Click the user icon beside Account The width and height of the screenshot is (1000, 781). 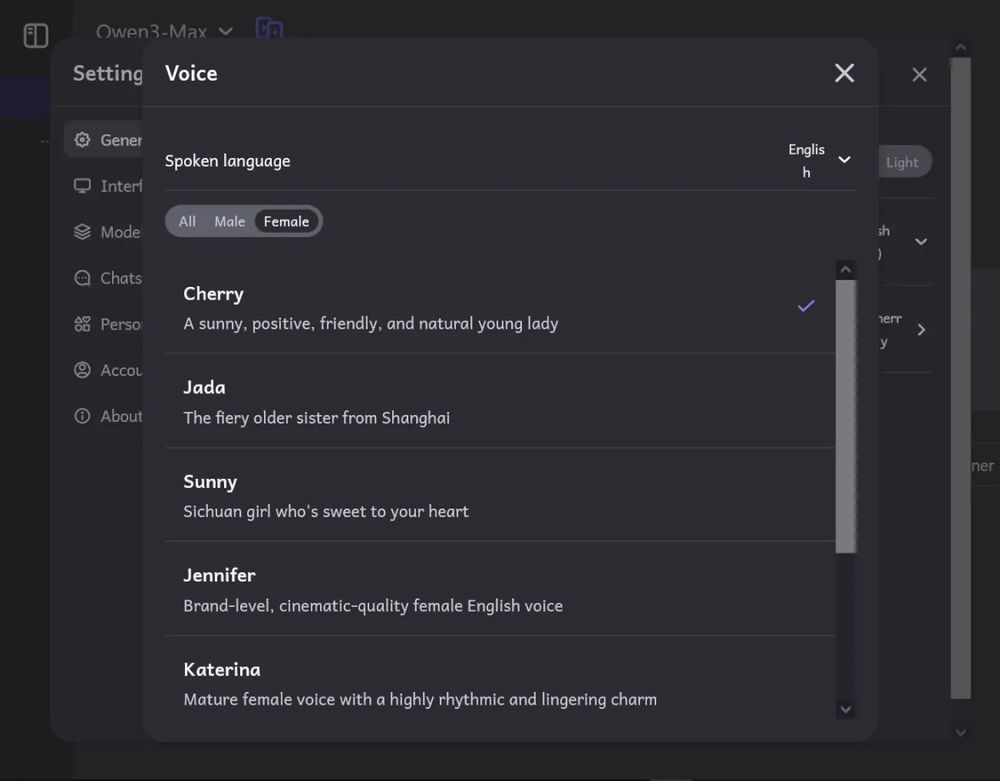pos(82,370)
